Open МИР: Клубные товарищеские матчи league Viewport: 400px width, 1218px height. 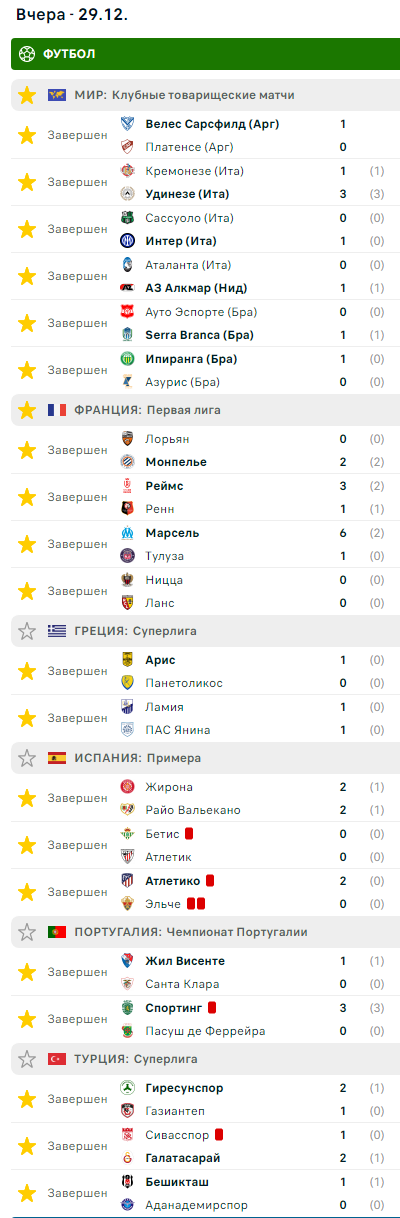point(184,95)
